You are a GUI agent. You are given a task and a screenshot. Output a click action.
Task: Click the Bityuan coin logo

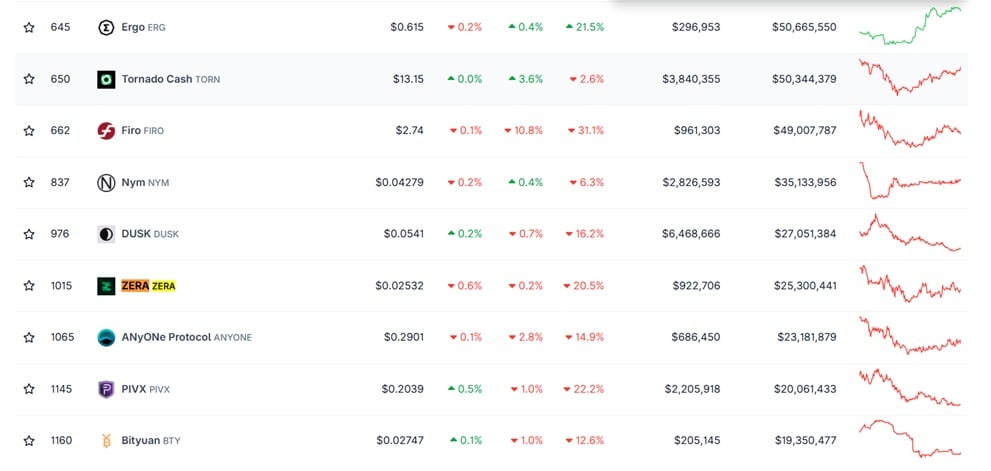point(106,441)
